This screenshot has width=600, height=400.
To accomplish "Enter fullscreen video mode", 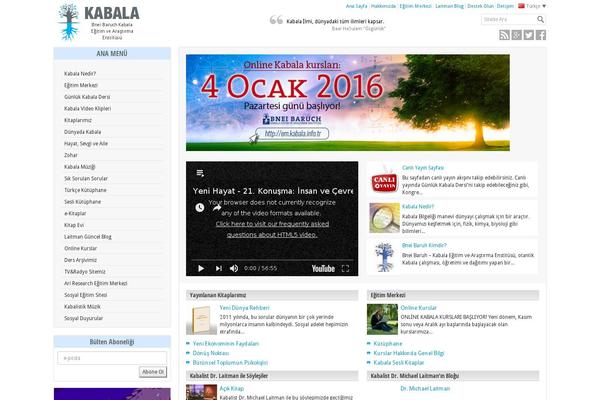I will [345, 269].
